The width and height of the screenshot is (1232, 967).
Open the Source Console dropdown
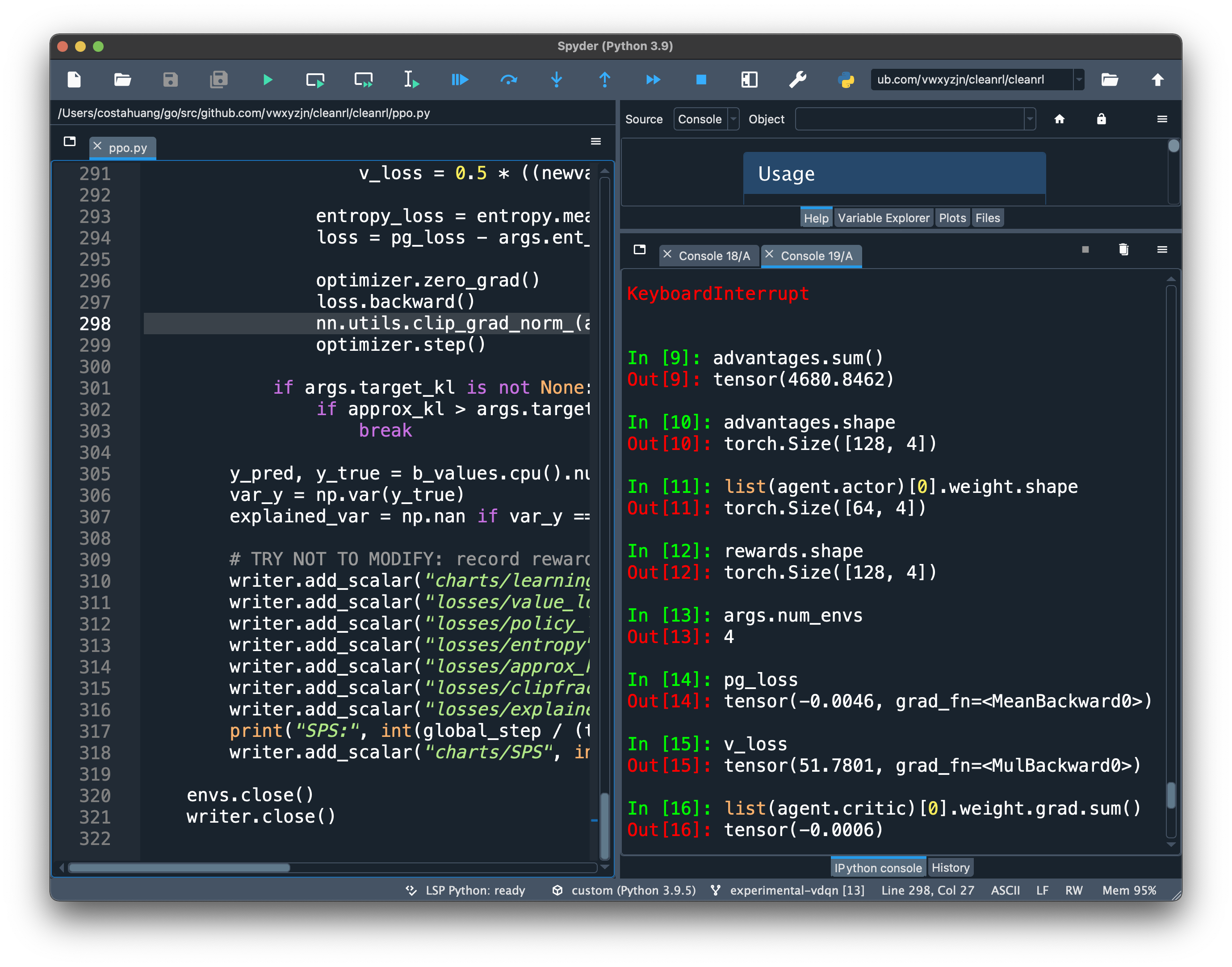tap(707, 119)
